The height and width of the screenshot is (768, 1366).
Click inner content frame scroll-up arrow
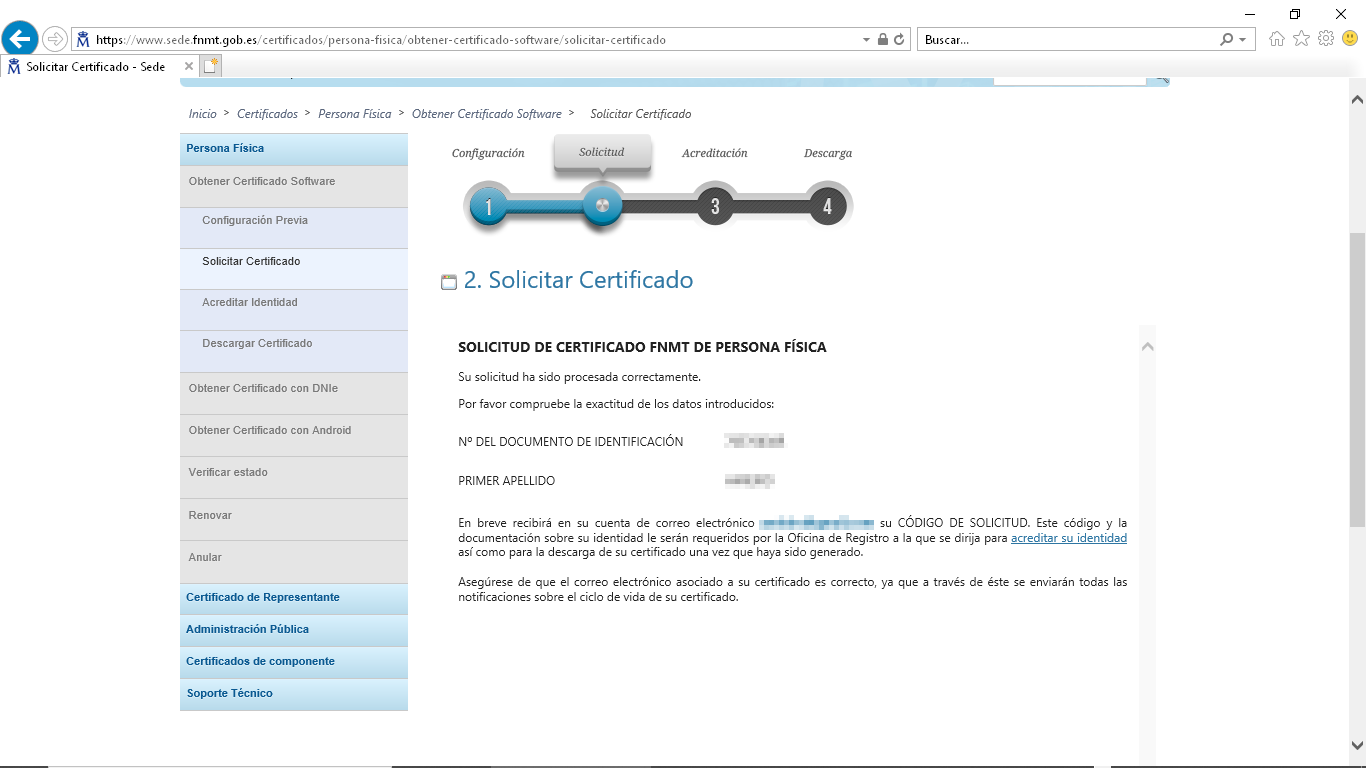[1148, 346]
